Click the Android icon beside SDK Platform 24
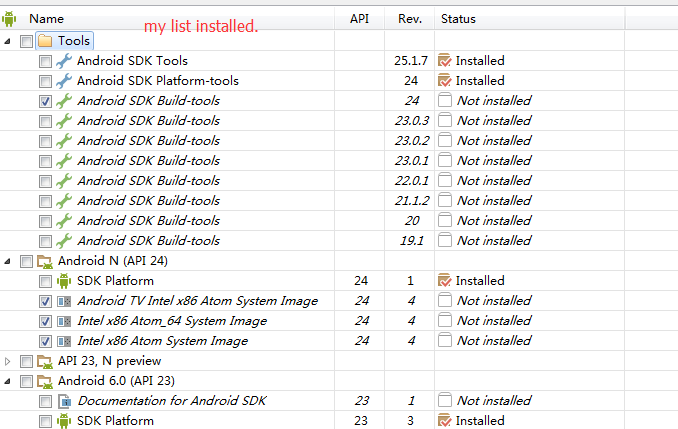 click(64, 281)
